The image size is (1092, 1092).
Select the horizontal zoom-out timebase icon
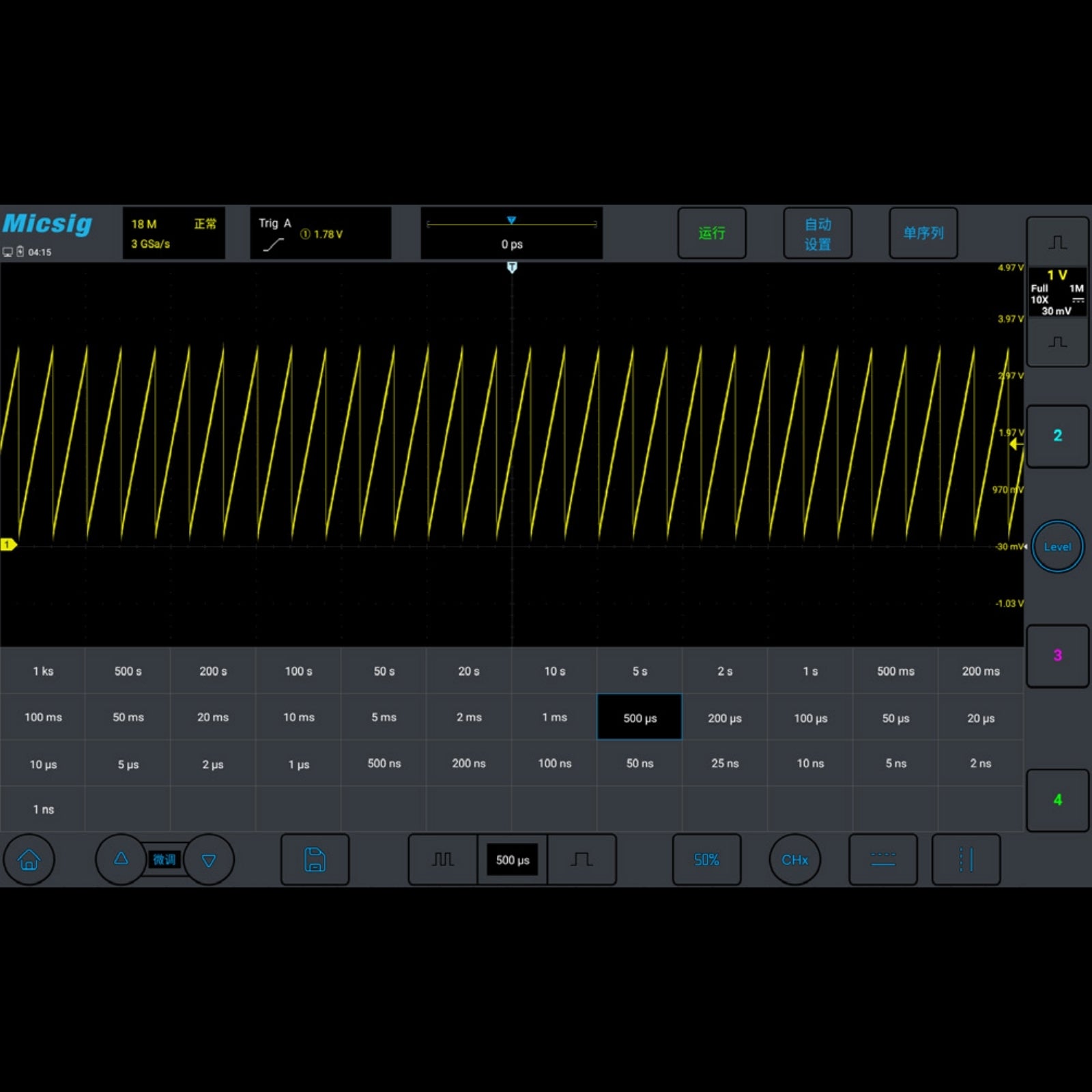tap(442, 860)
